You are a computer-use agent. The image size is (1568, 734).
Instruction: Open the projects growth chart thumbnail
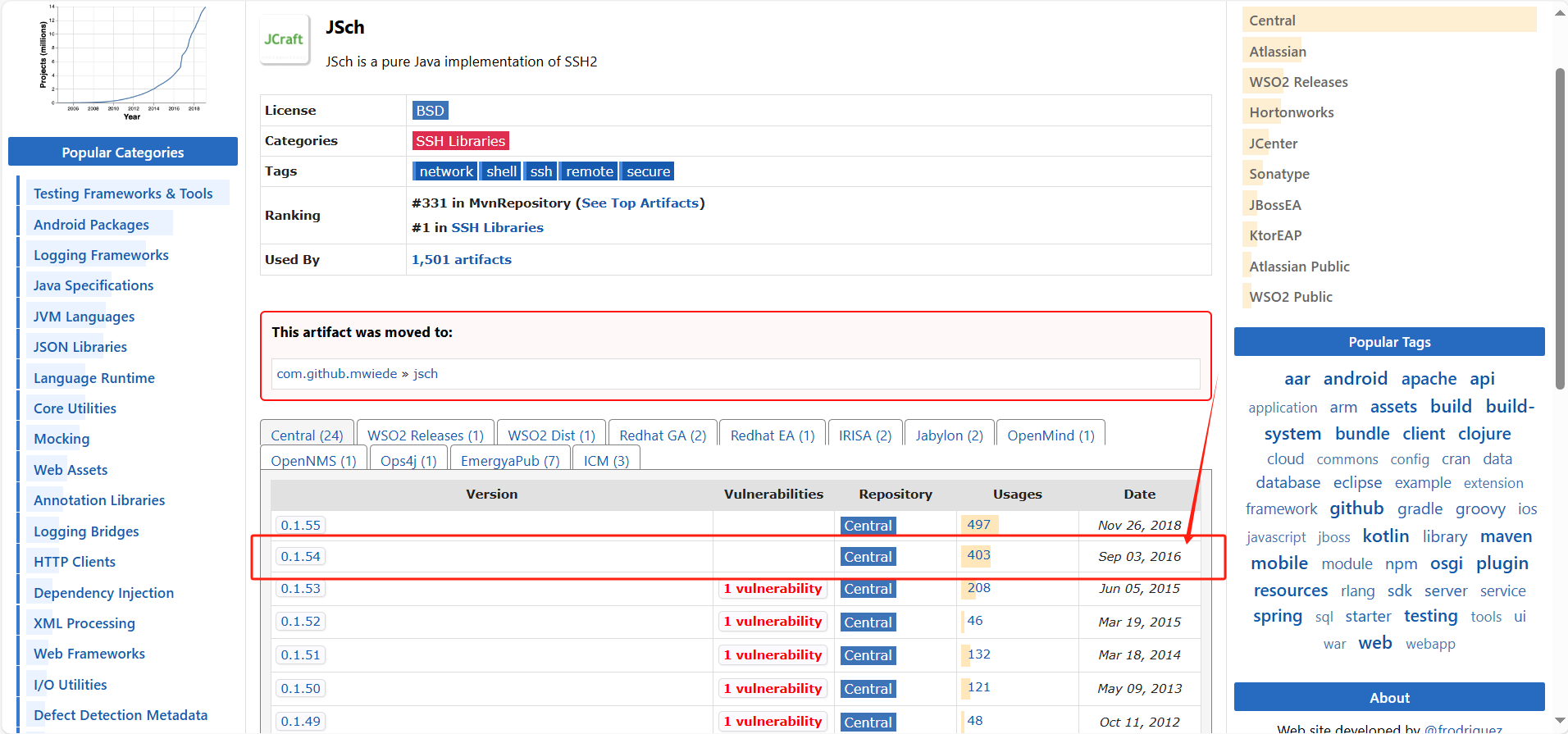[123, 62]
